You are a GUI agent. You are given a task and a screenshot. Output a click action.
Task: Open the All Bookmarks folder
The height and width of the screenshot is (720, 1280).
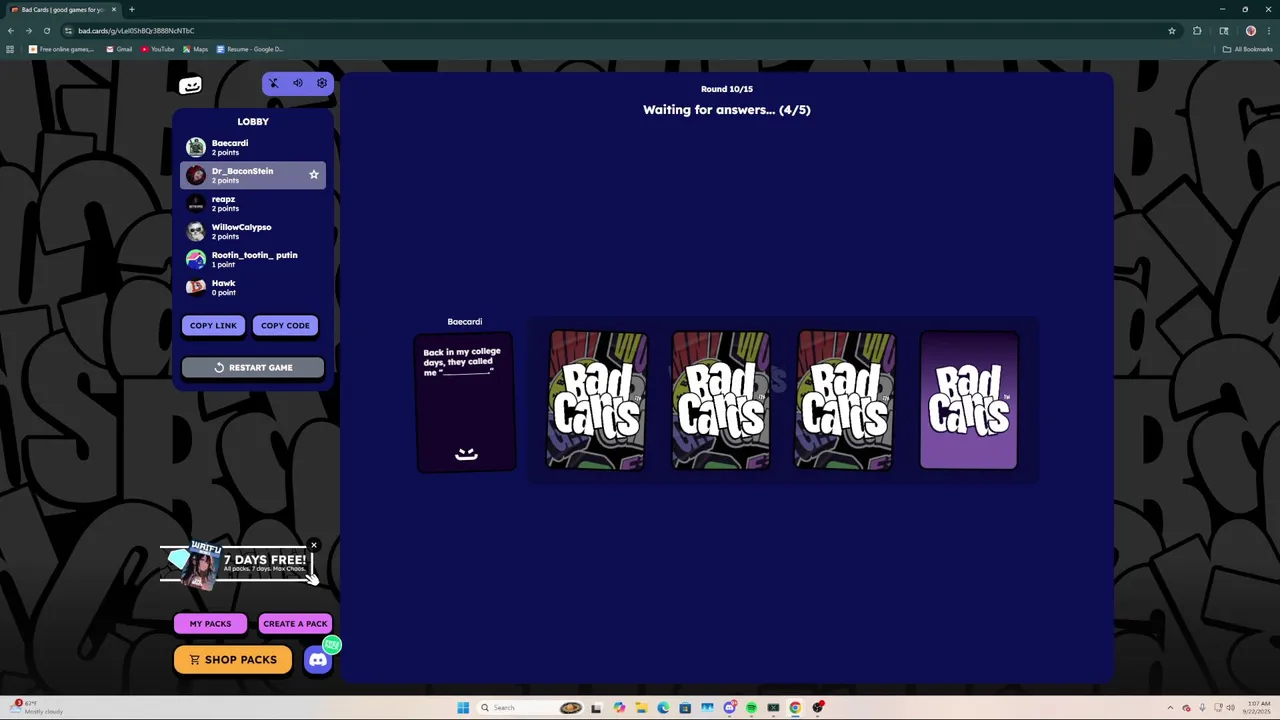(1249, 49)
